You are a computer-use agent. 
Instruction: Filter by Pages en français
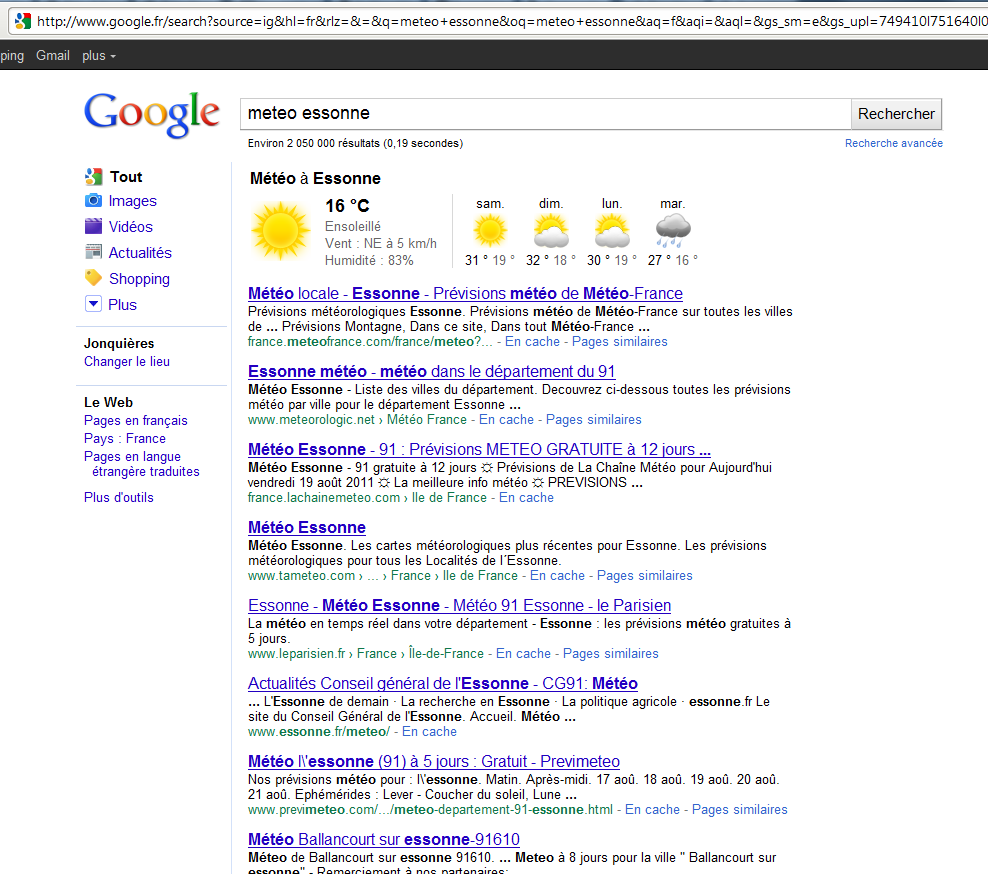[135, 420]
